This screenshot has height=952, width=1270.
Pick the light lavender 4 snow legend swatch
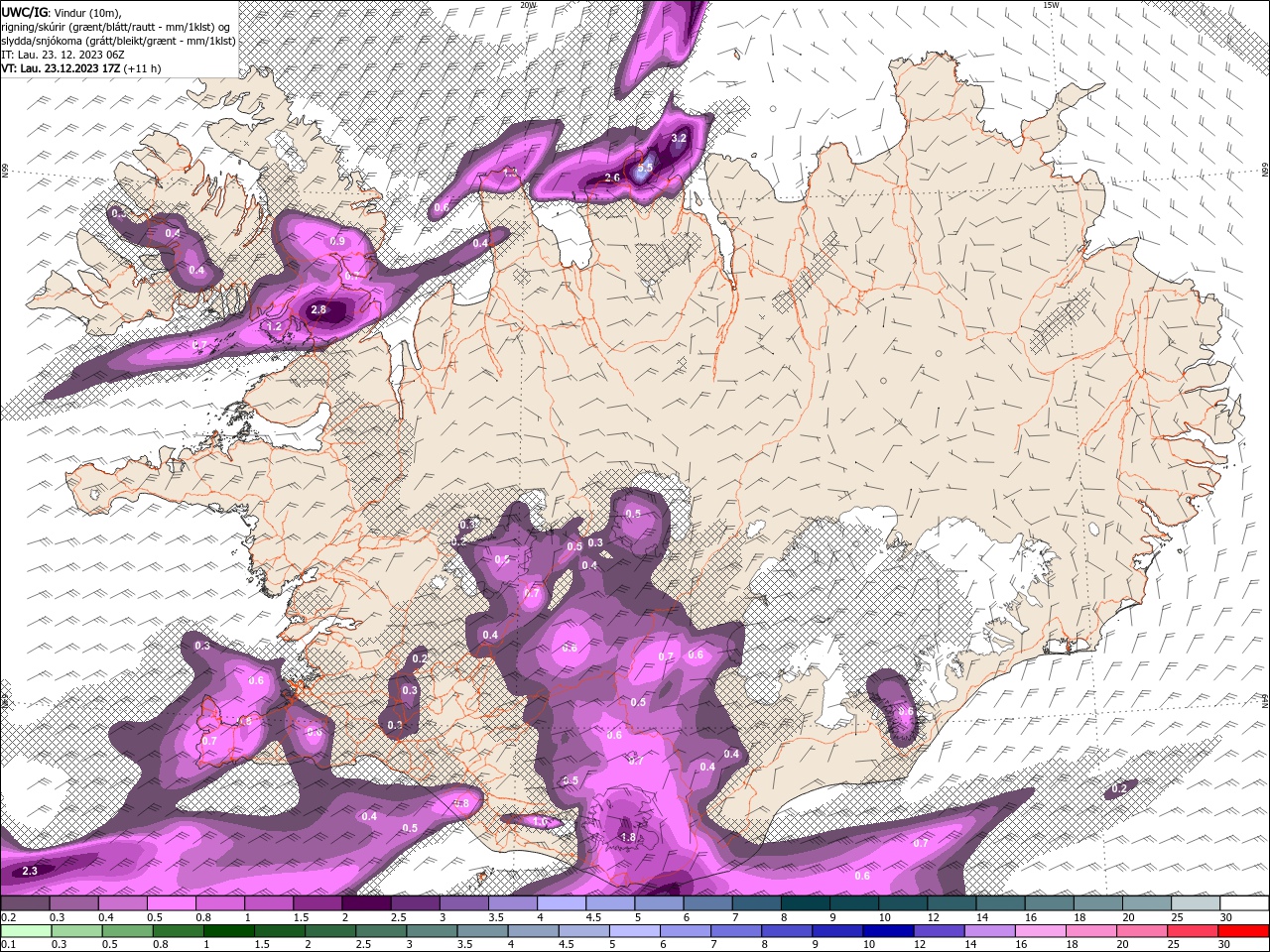pos(562,903)
